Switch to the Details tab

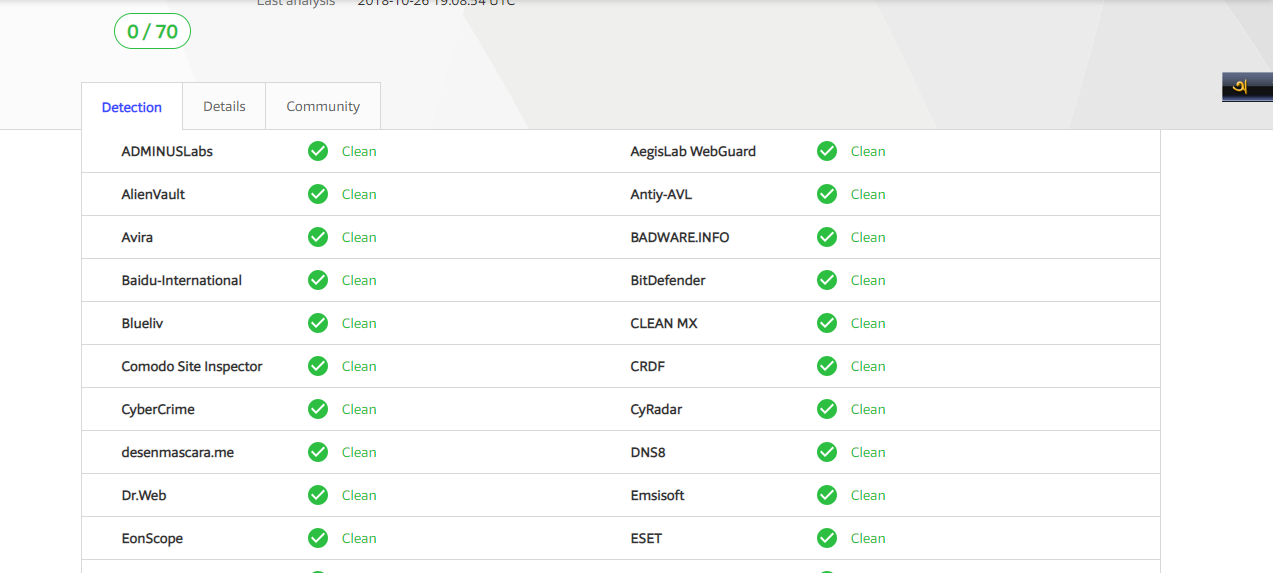pyautogui.click(x=224, y=106)
